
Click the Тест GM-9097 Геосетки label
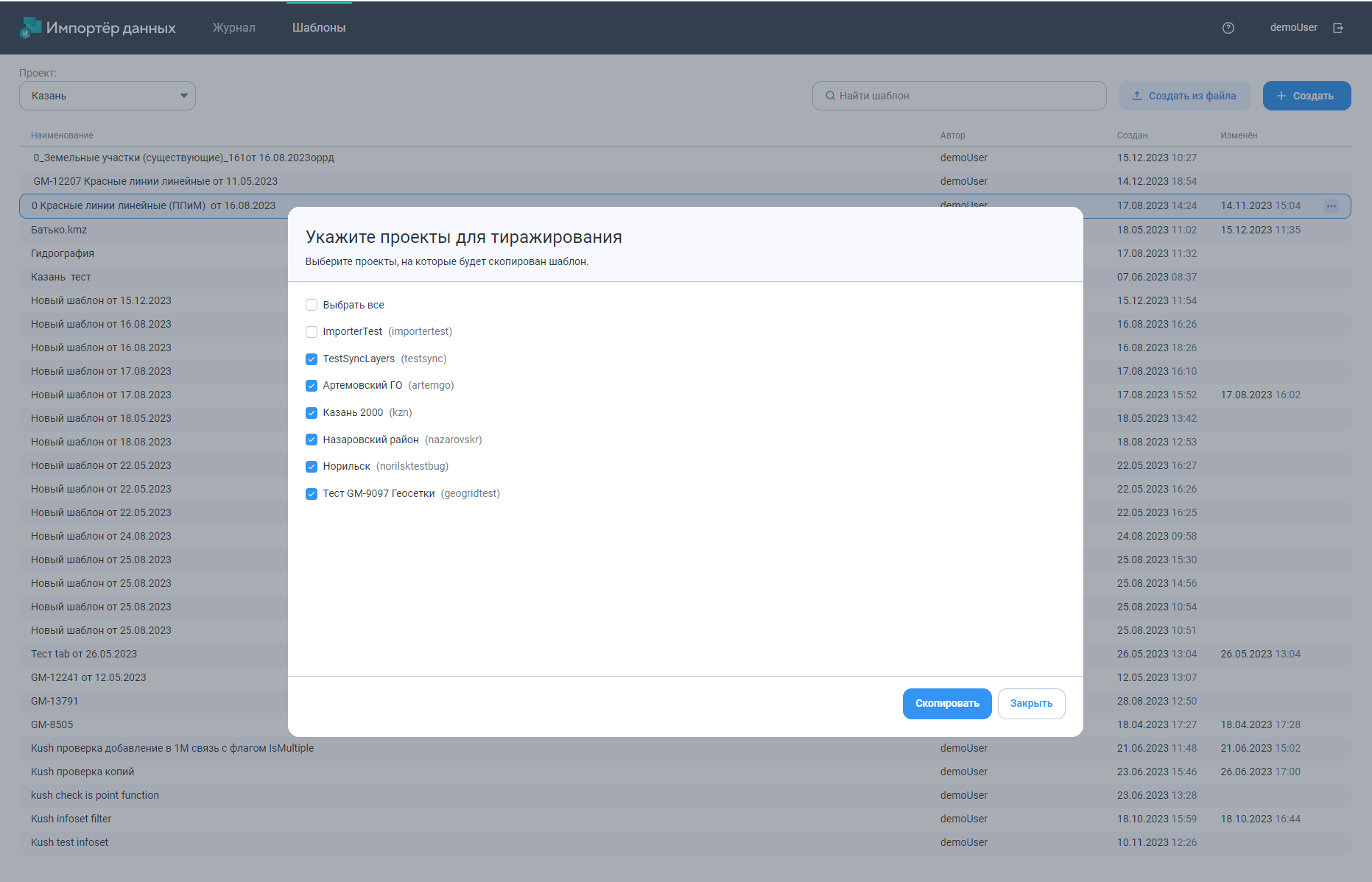pos(412,494)
